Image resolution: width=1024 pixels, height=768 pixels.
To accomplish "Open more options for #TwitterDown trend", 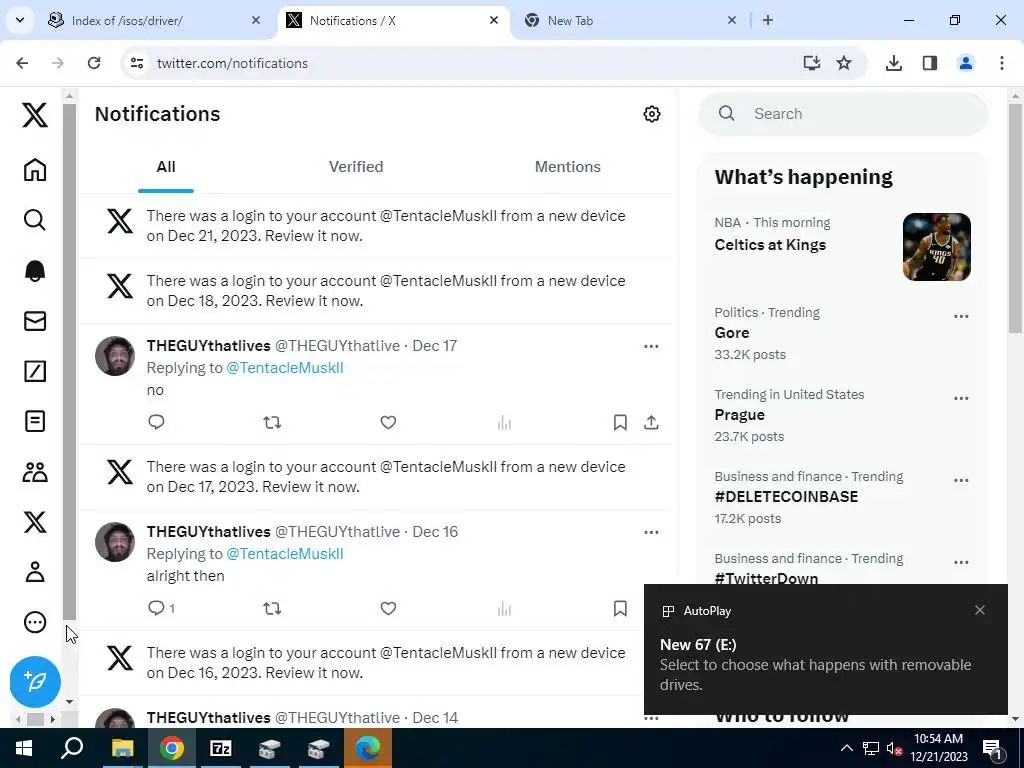I will (961, 562).
